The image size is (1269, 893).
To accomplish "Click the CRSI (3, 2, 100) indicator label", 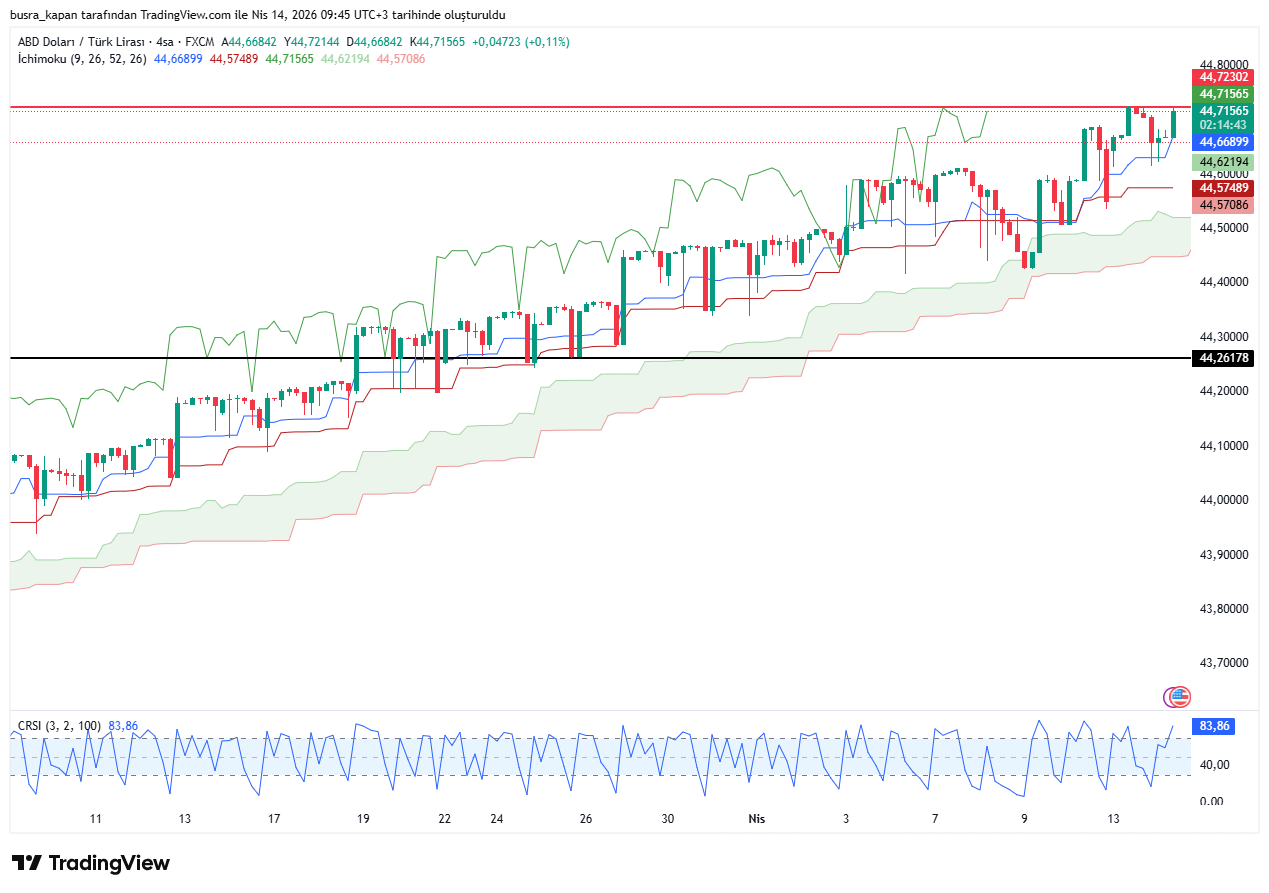I will tap(60, 725).
